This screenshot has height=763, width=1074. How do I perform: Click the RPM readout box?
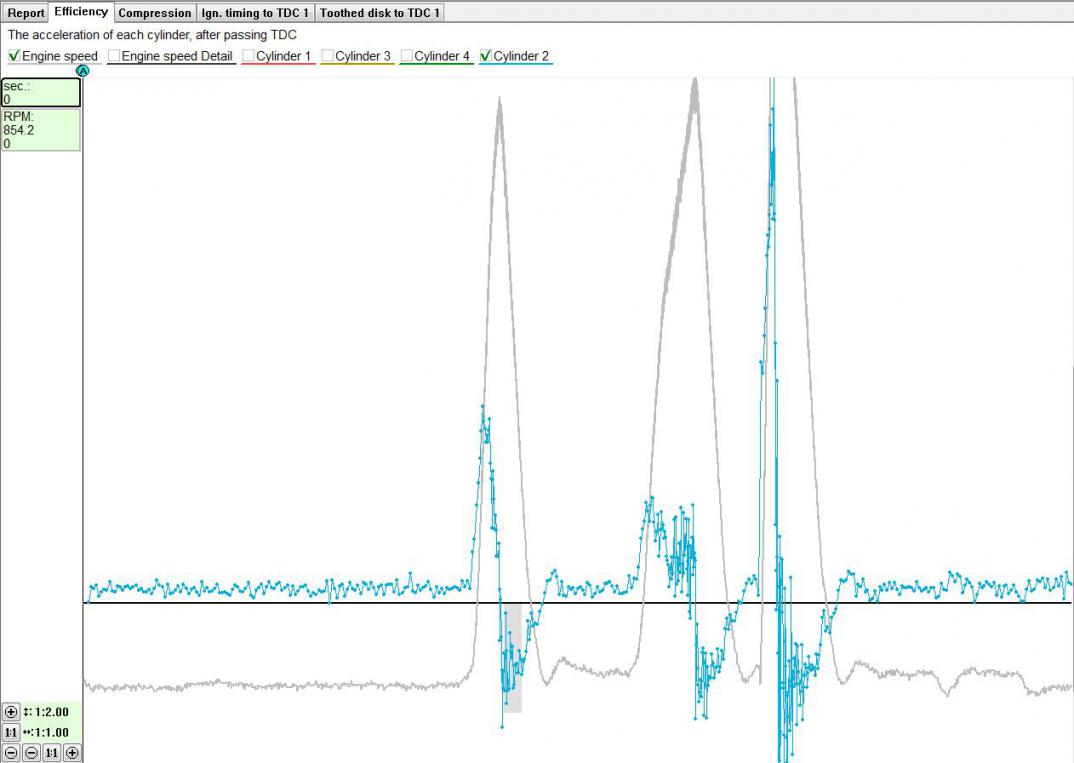[x=41, y=130]
